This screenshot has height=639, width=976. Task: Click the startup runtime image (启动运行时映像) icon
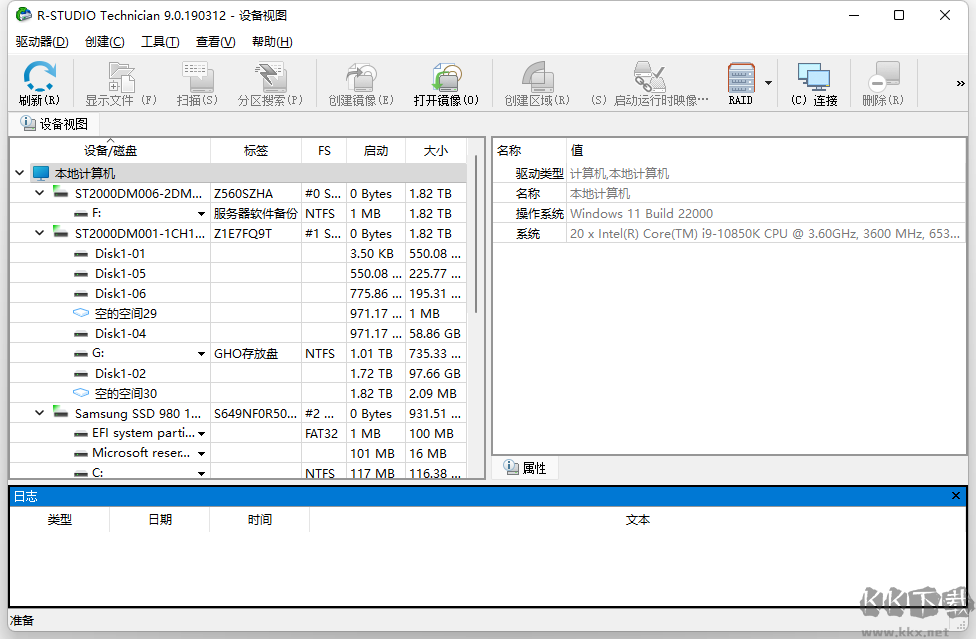(x=649, y=83)
